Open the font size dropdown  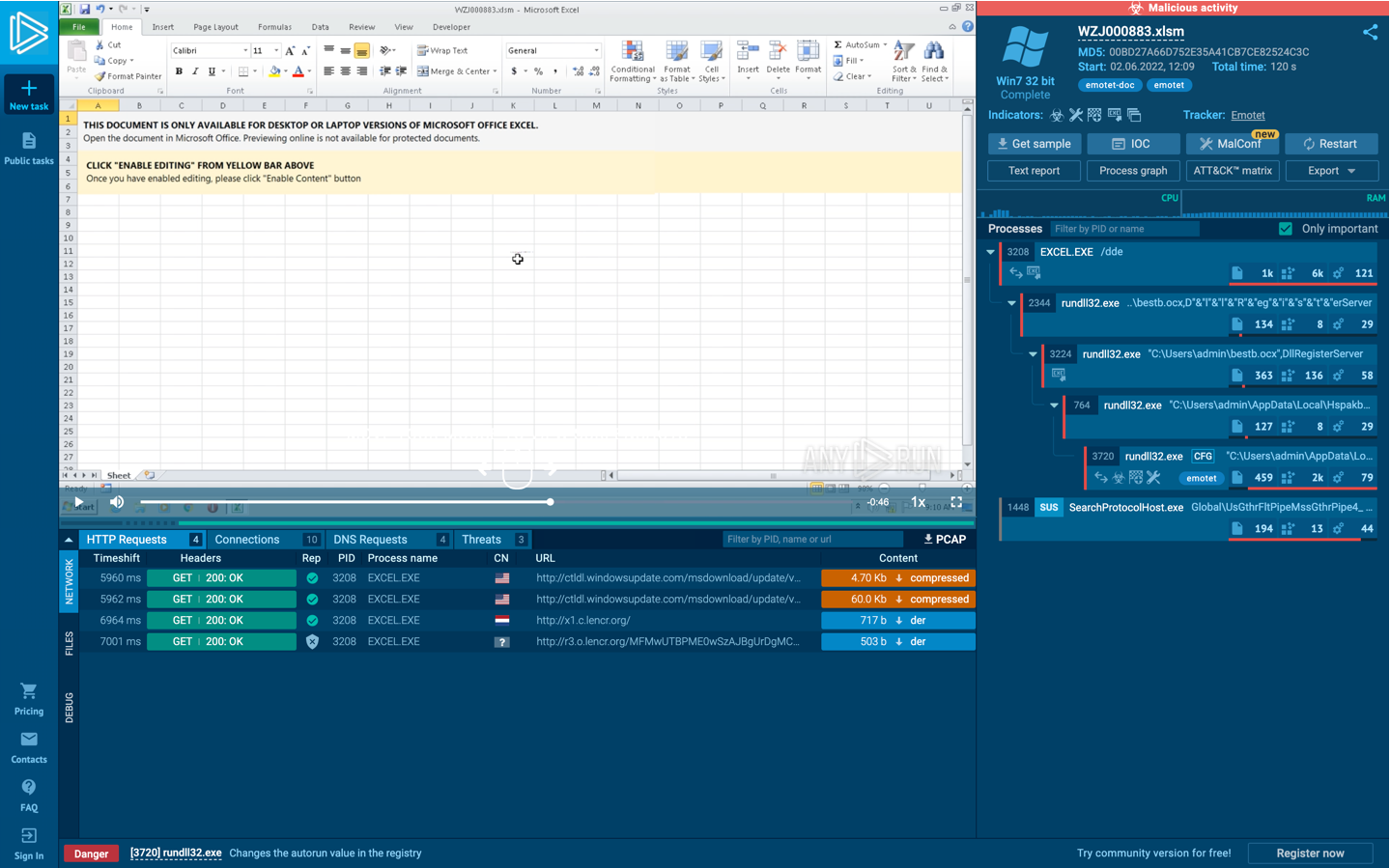click(276, 50)
